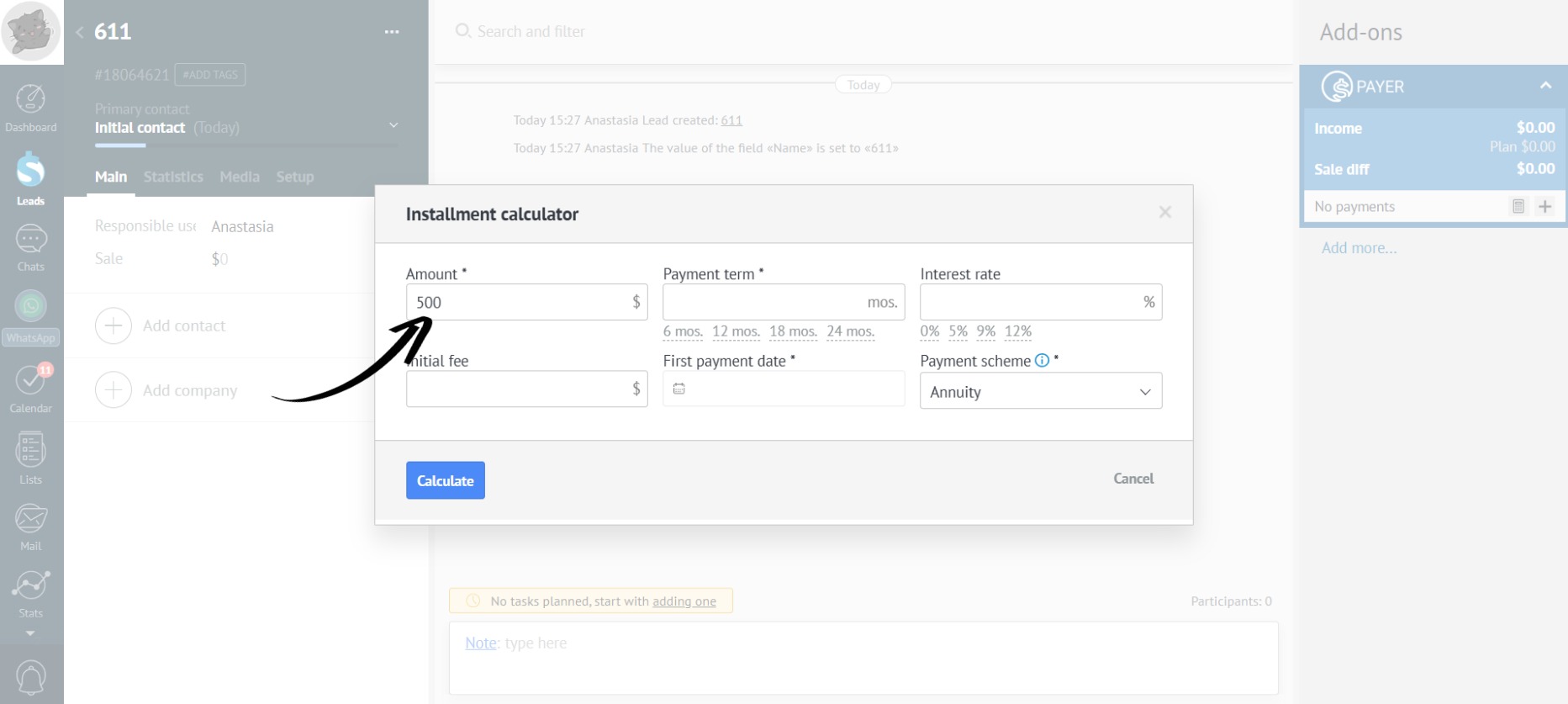Click the info icon beside Payment scheme
1568x704 pixels.
click(x=1042, y=361)
